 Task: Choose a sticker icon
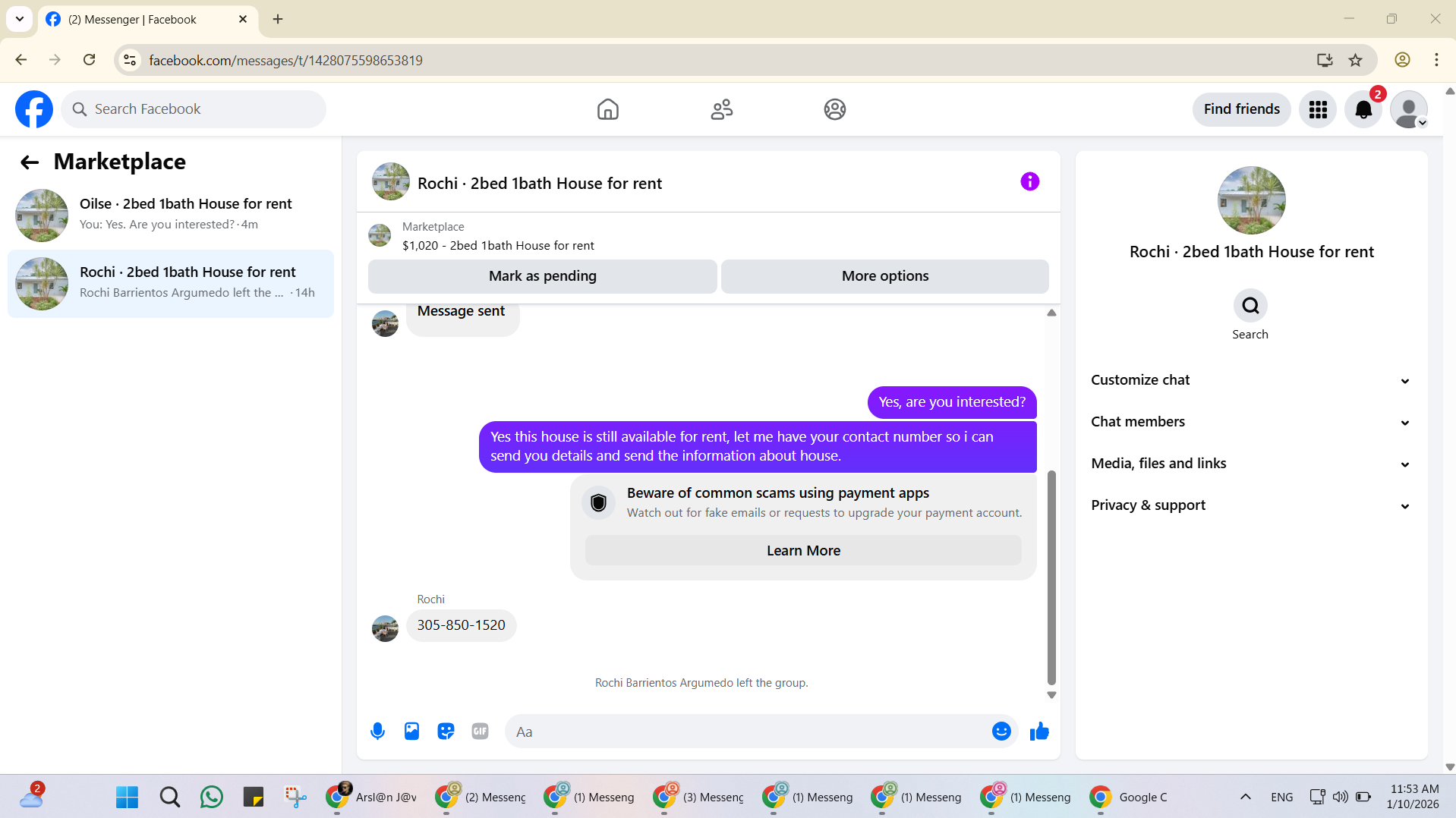[x=446, y=731]
